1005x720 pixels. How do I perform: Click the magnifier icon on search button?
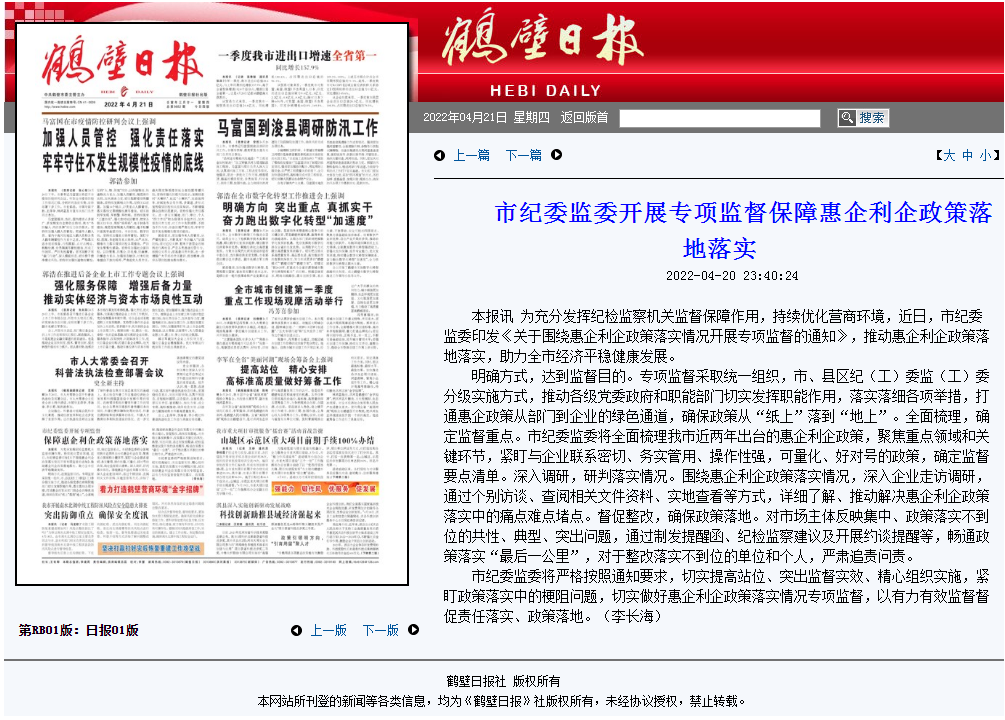(847, 117)
